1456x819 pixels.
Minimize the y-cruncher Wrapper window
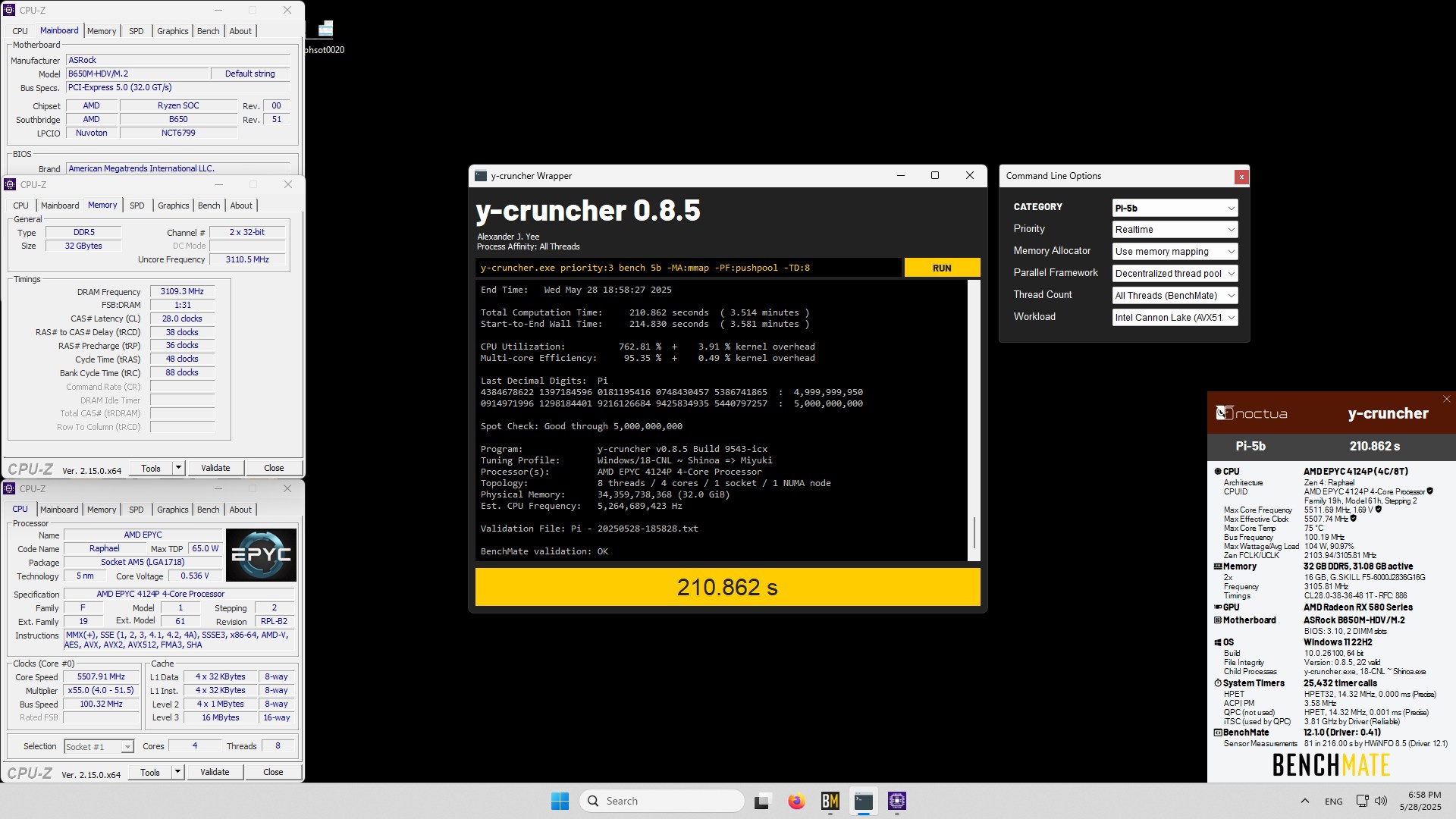[901, 175]
